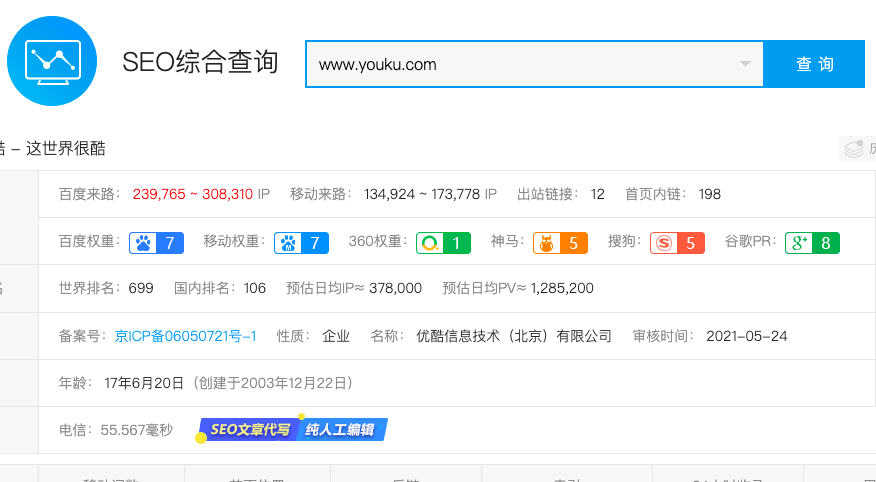Click the 查询 search button
Screen dimensions: 876x482
pos(814,64)
